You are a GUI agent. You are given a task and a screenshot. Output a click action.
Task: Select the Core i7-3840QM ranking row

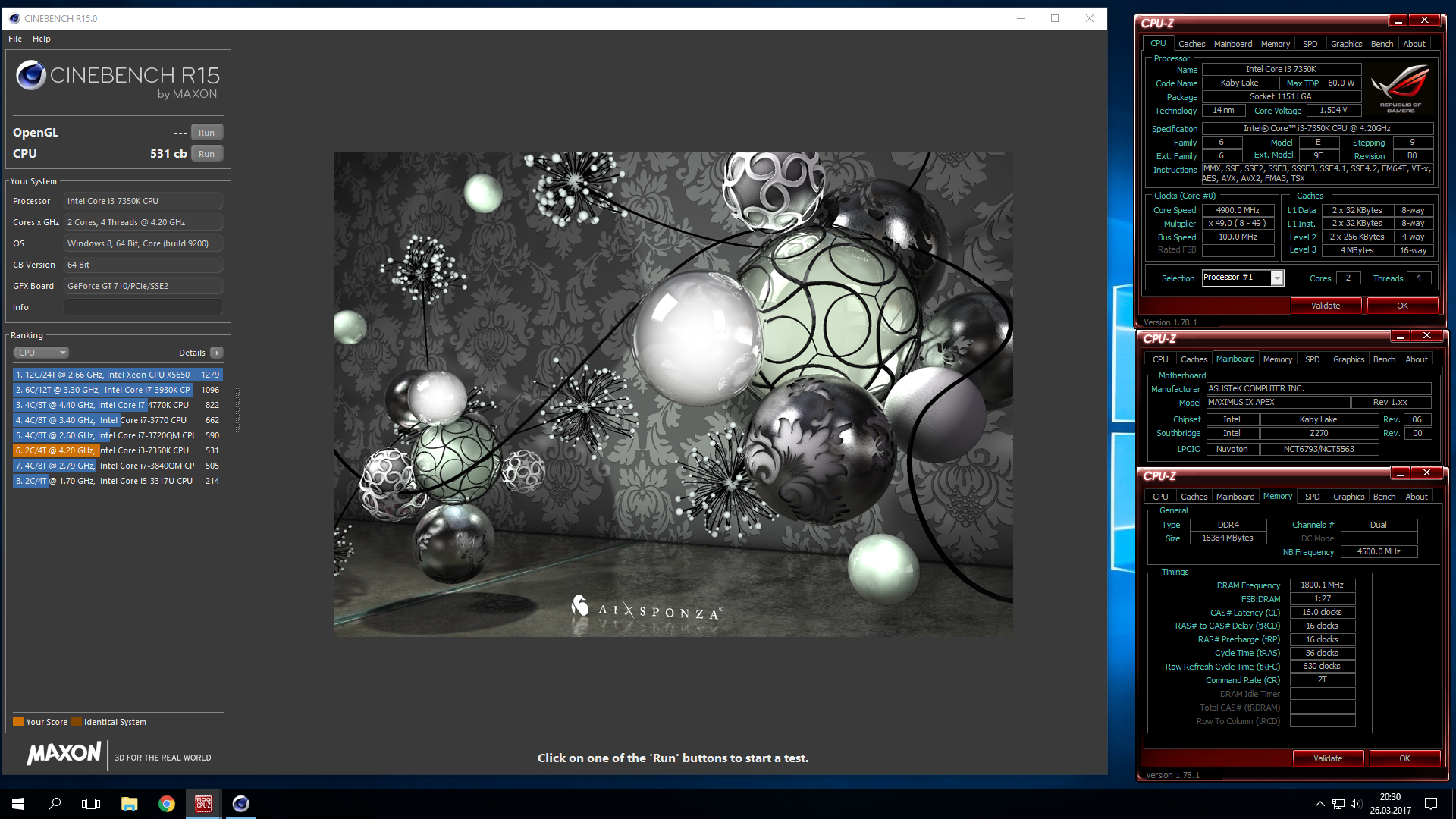tap(118, 466)
